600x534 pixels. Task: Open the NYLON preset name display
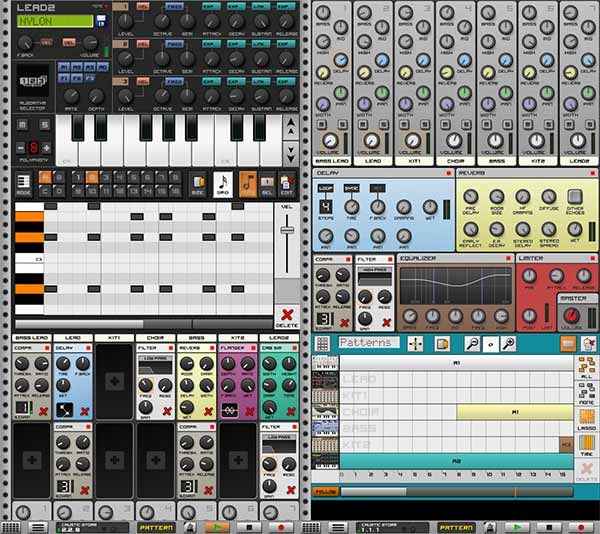55,21
